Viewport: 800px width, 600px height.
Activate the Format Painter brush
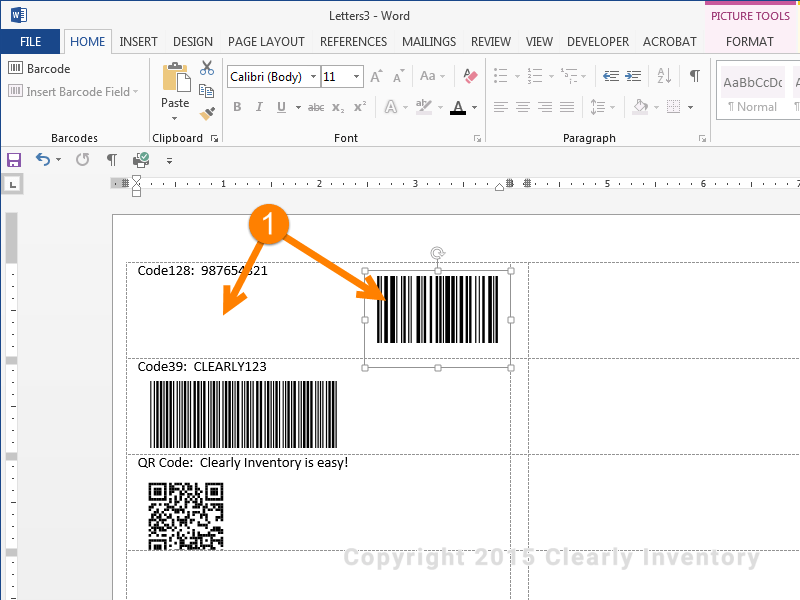pos(207,113)
